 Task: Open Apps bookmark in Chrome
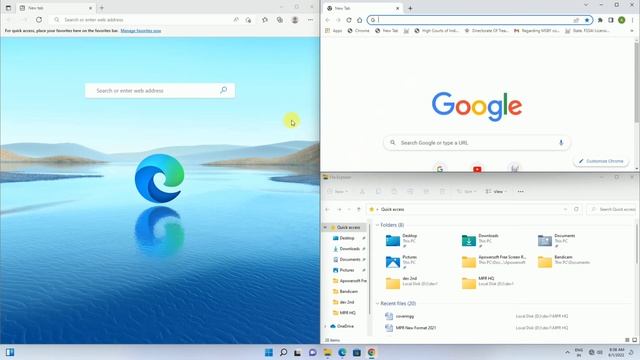click(x=334, y=31)
